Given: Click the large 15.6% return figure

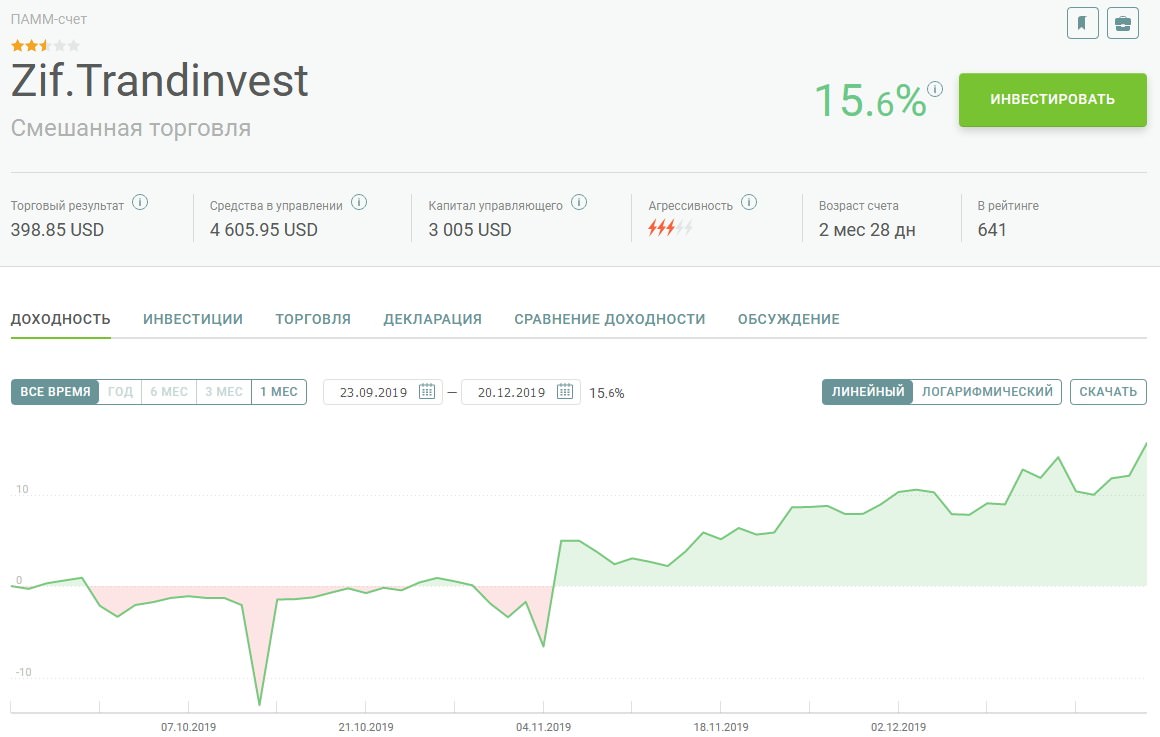Looking at the screenshot, I should tap(870, 101).
